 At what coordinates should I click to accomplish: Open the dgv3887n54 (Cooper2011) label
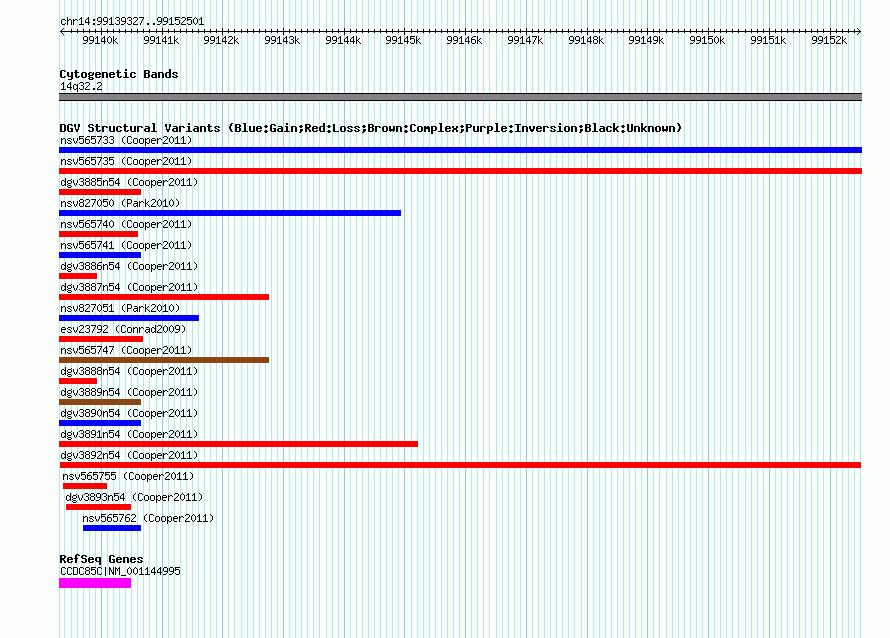coord(129,287)
